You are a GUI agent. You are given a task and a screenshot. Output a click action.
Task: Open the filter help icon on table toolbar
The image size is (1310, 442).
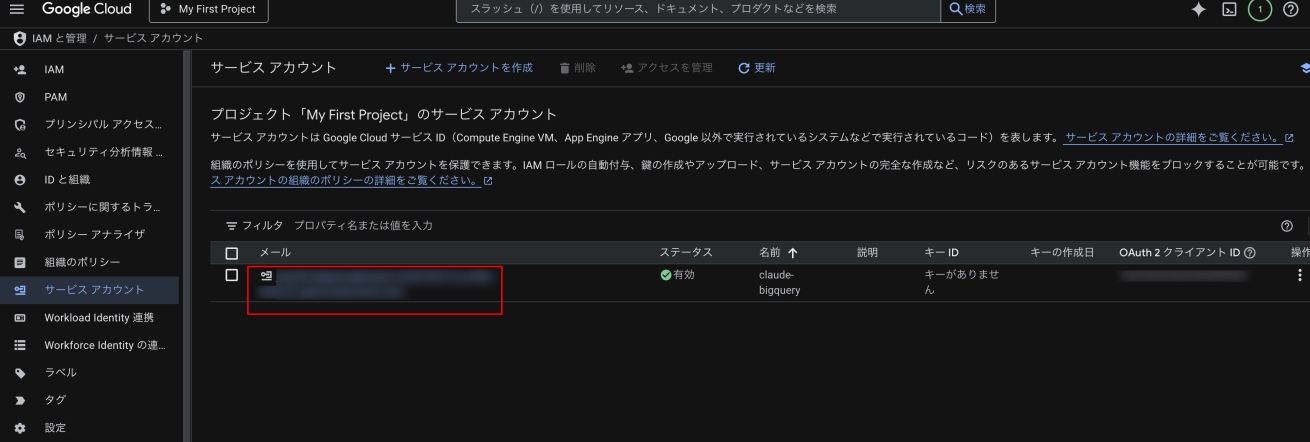coord(1286,226)
